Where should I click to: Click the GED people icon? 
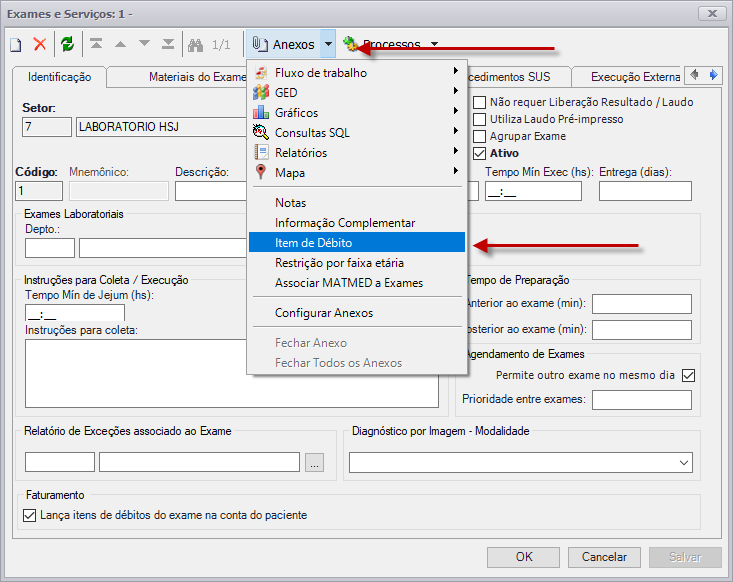point(261,93)
